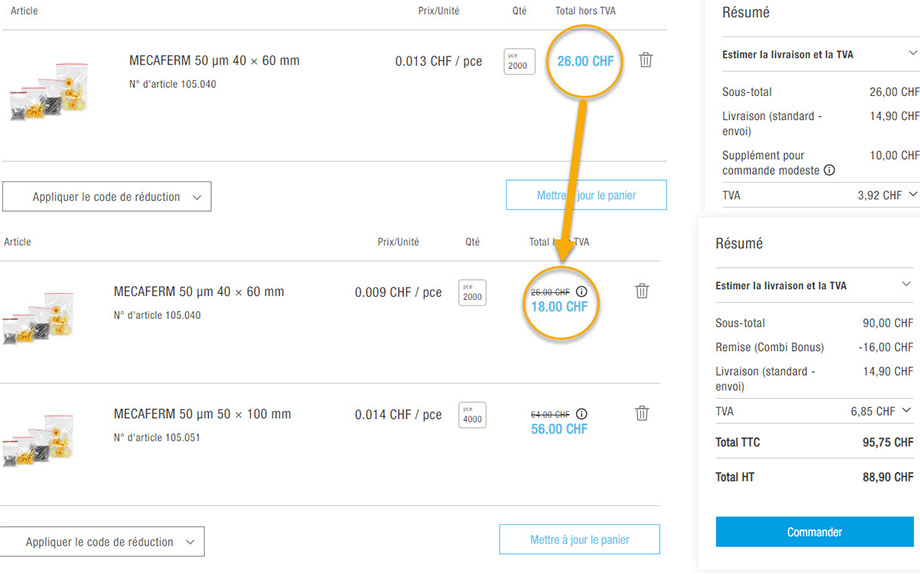Expand the TVA 3,92 CHF details chevron
The image size is (920, 574).
coord(912,195)
